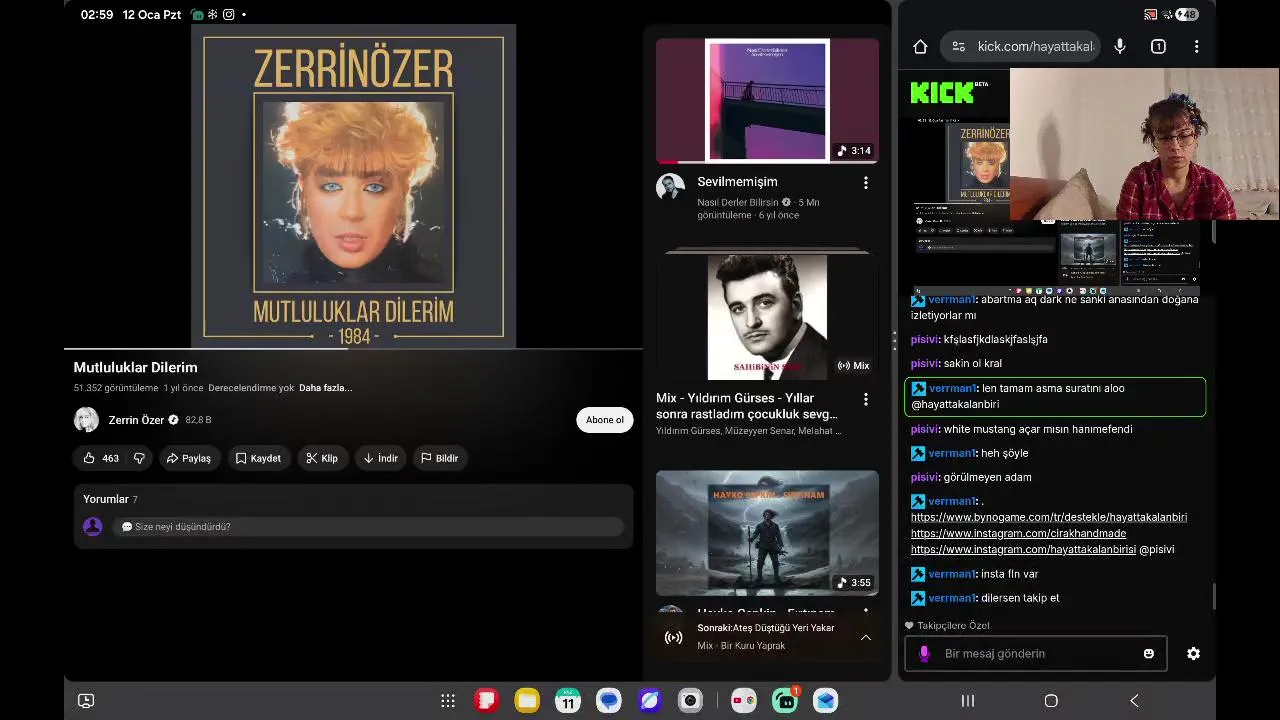Focus the Bir mesaj gönderin chat input
The image size is (1280, 720).
coord(1035,653)
